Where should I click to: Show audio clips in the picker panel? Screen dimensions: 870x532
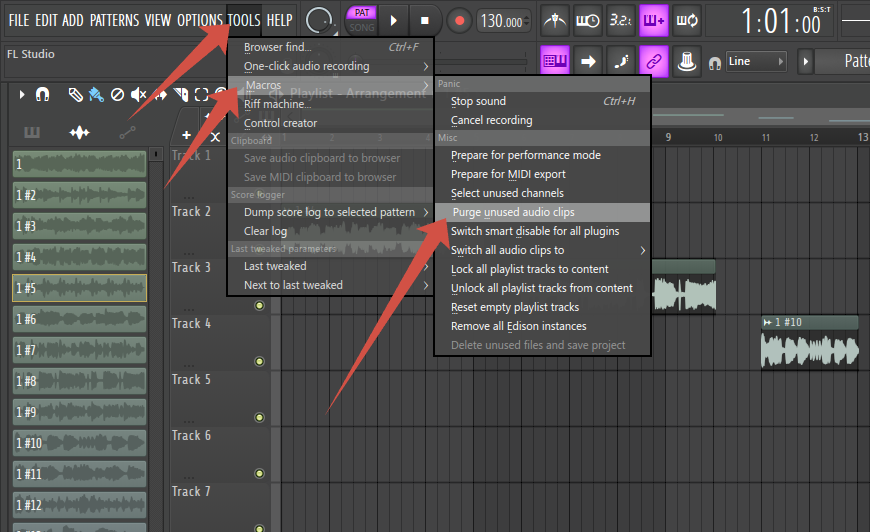(79, 133)
